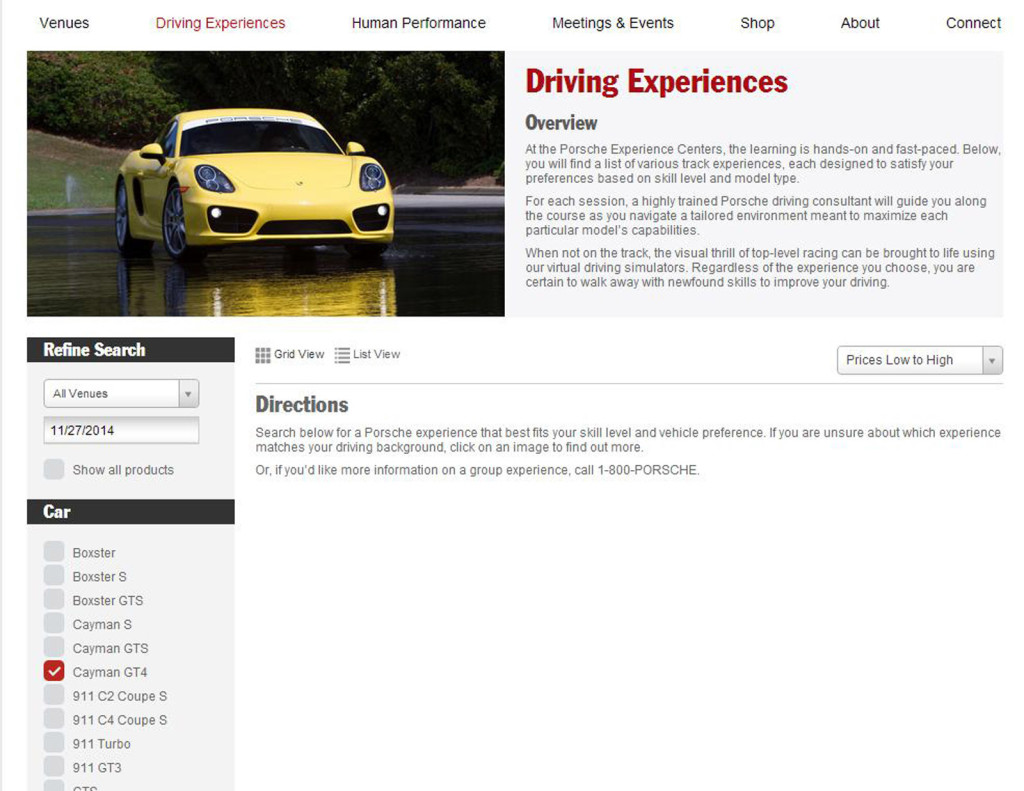This screenshot has height=791, width=1024.
Task: Open Human Performance menu
Action: click(x=419, y=23)
